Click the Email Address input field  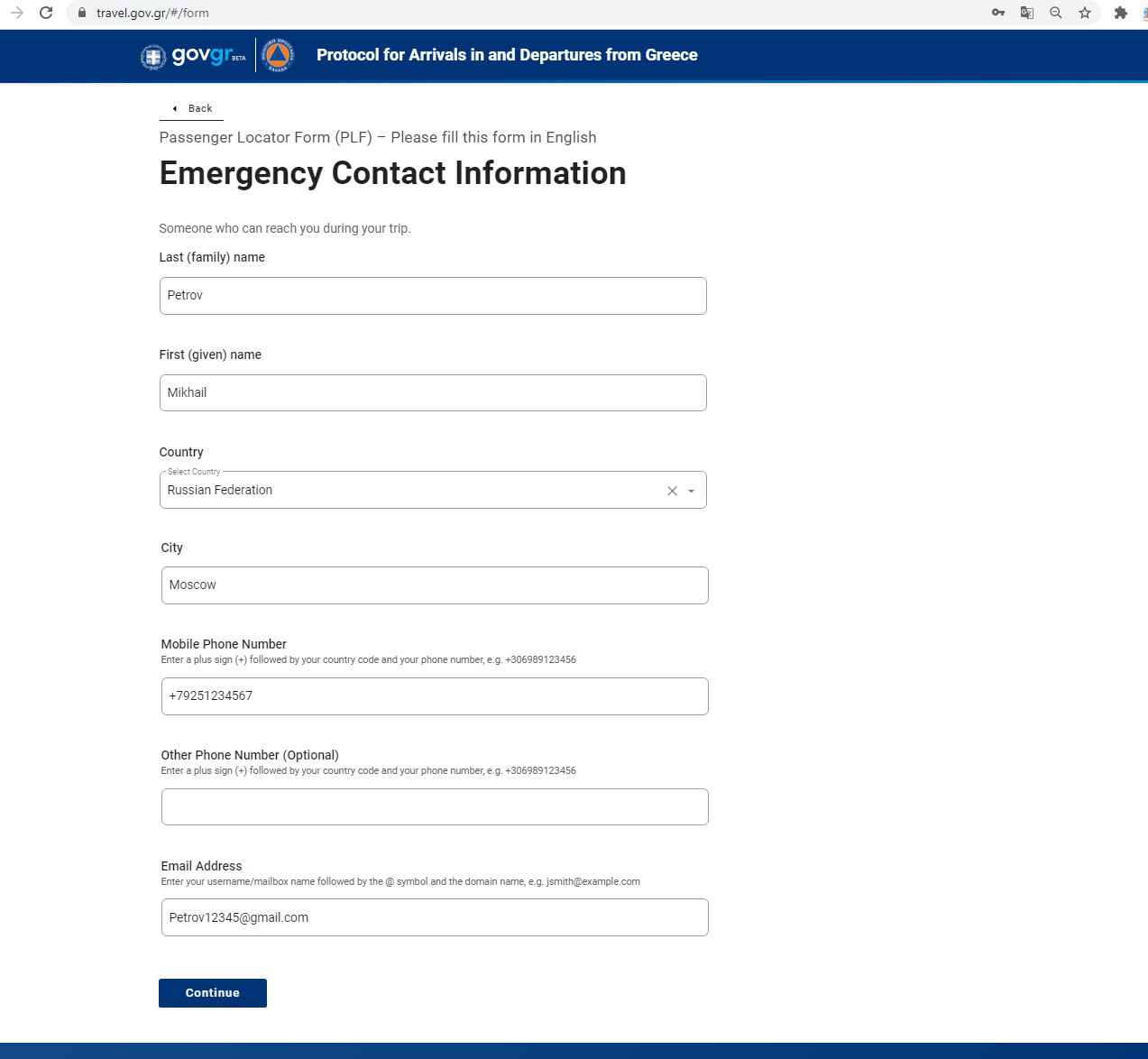tap(435, 917)
